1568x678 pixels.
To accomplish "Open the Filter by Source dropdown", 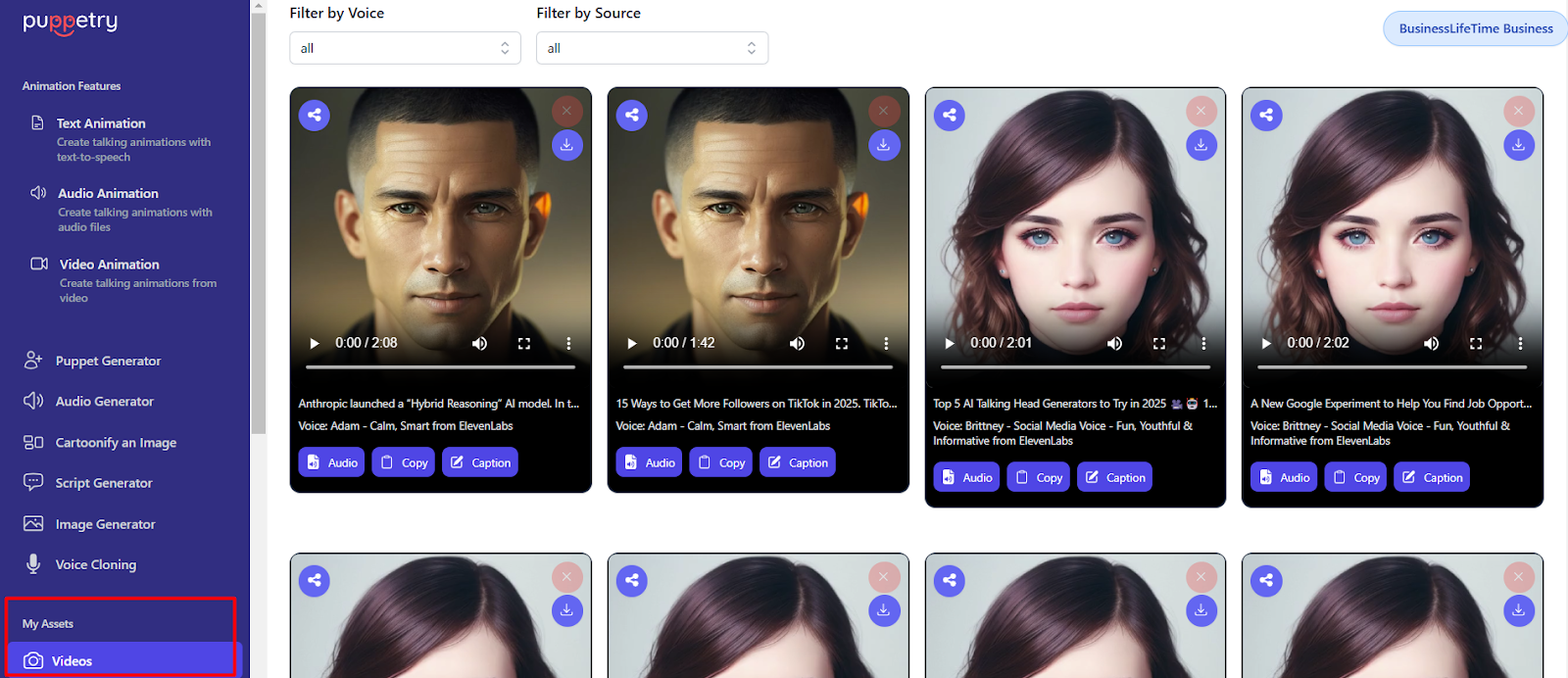I will tap(653, 48).
